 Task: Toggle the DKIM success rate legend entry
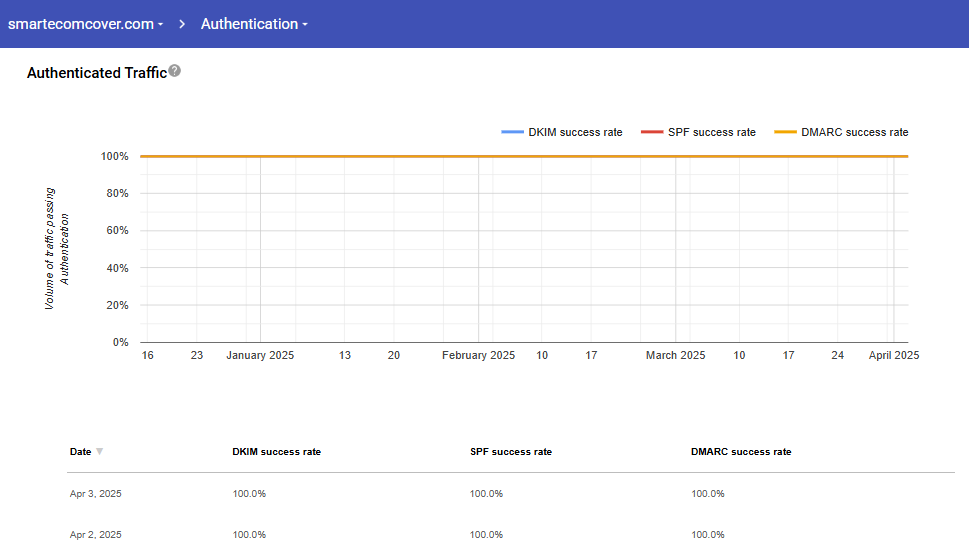562,132
